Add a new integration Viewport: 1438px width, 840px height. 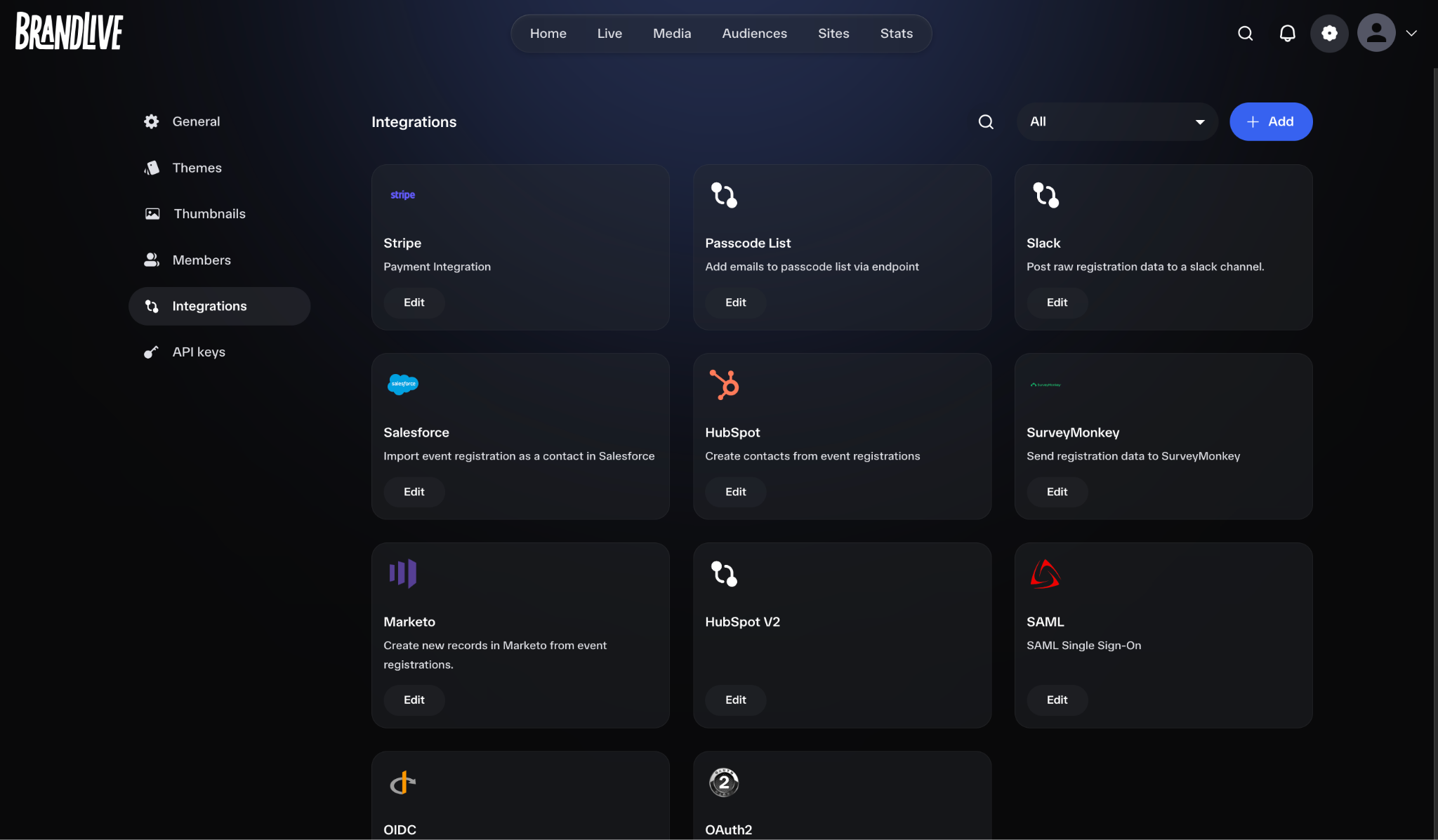point(1271,121)
